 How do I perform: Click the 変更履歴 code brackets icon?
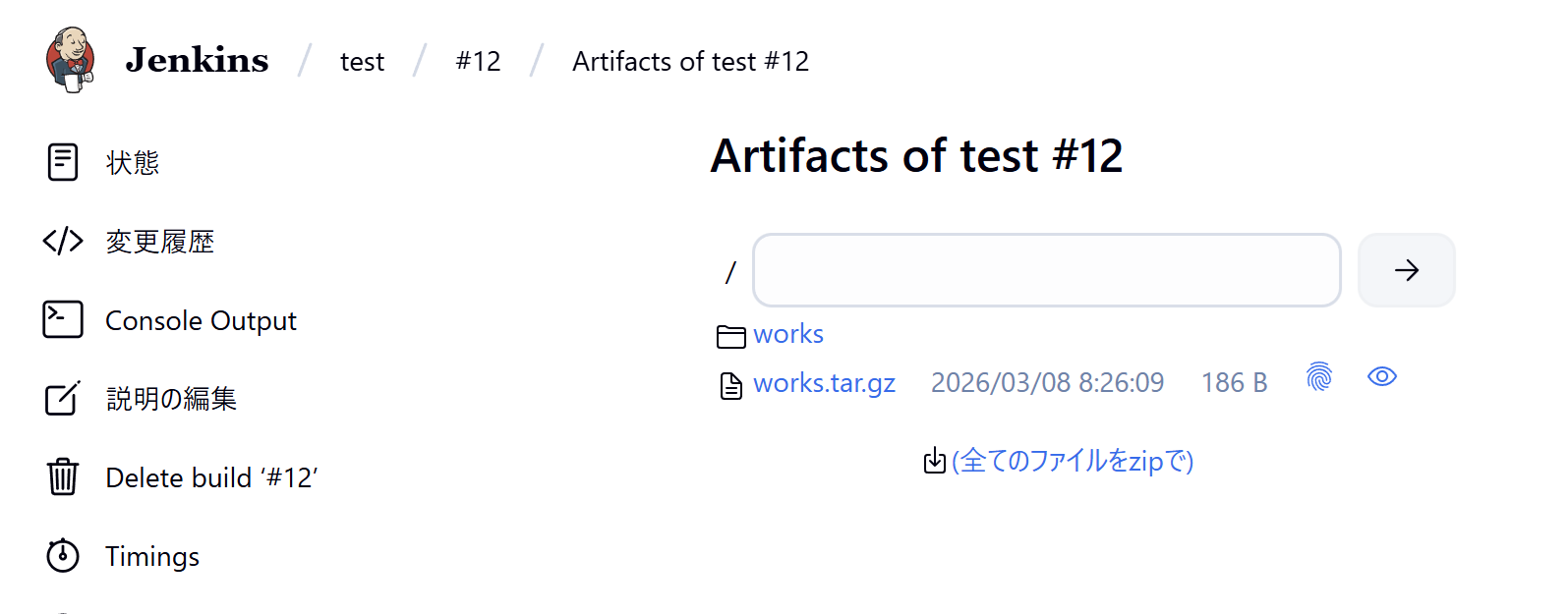(x=63, y=241)
